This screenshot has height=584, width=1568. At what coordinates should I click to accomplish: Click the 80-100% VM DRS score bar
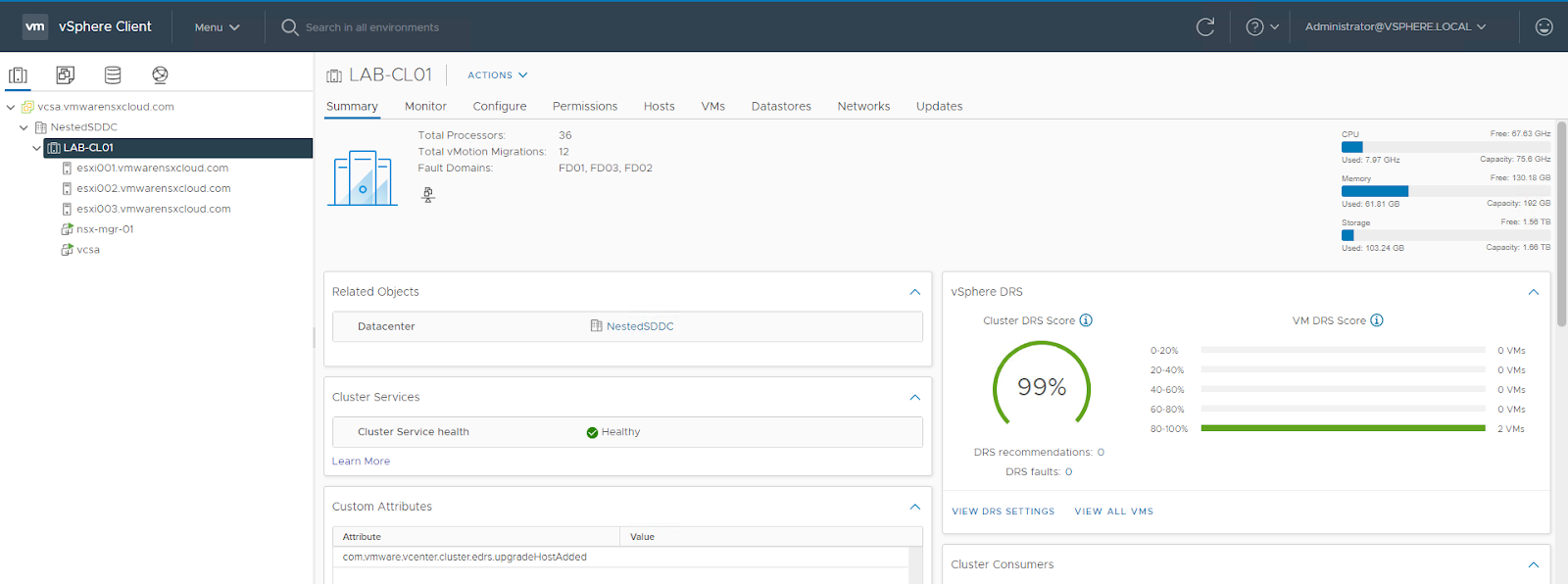tap(1343, 428)
